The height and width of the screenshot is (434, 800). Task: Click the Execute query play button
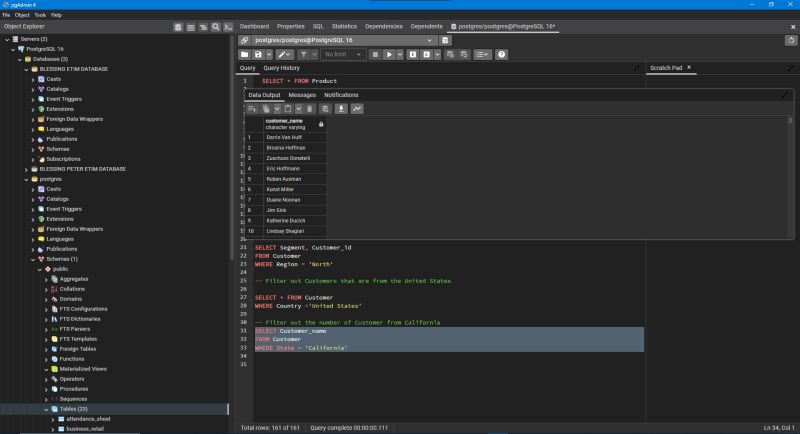(x=390, y=54)
